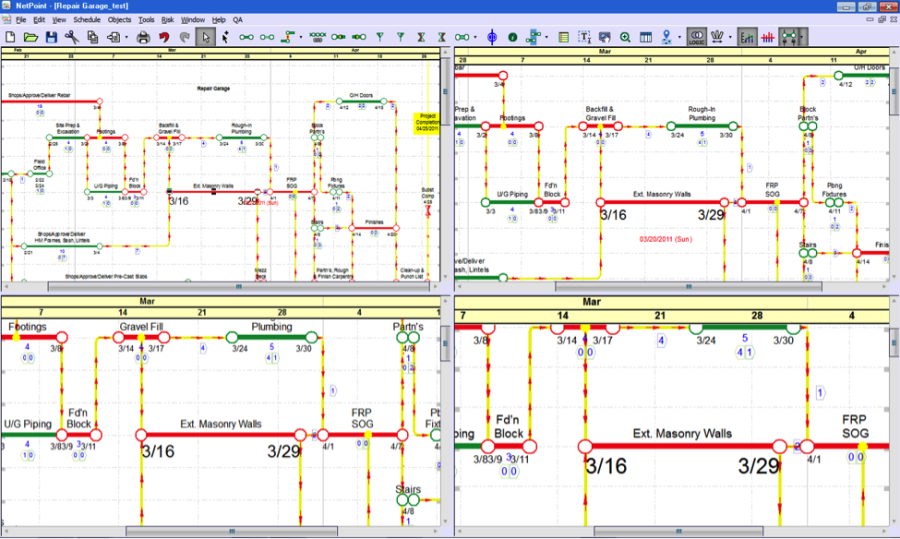Screen dimensions: 900x539
Task: Expand dropdown arrow next to map pin icon
Action: tap(678, 37)
